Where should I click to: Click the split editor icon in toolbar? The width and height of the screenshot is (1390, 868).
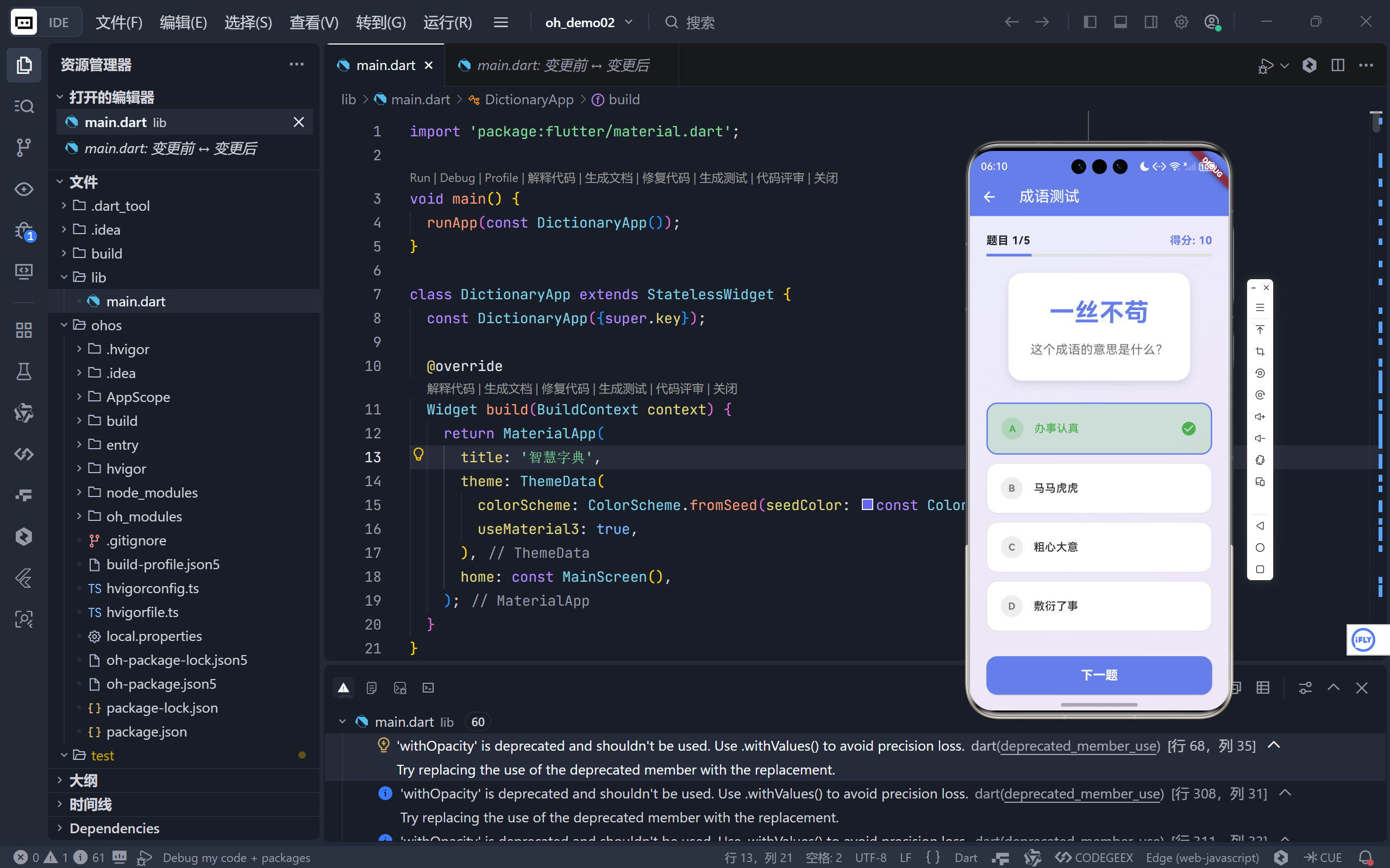[1337, 65]
